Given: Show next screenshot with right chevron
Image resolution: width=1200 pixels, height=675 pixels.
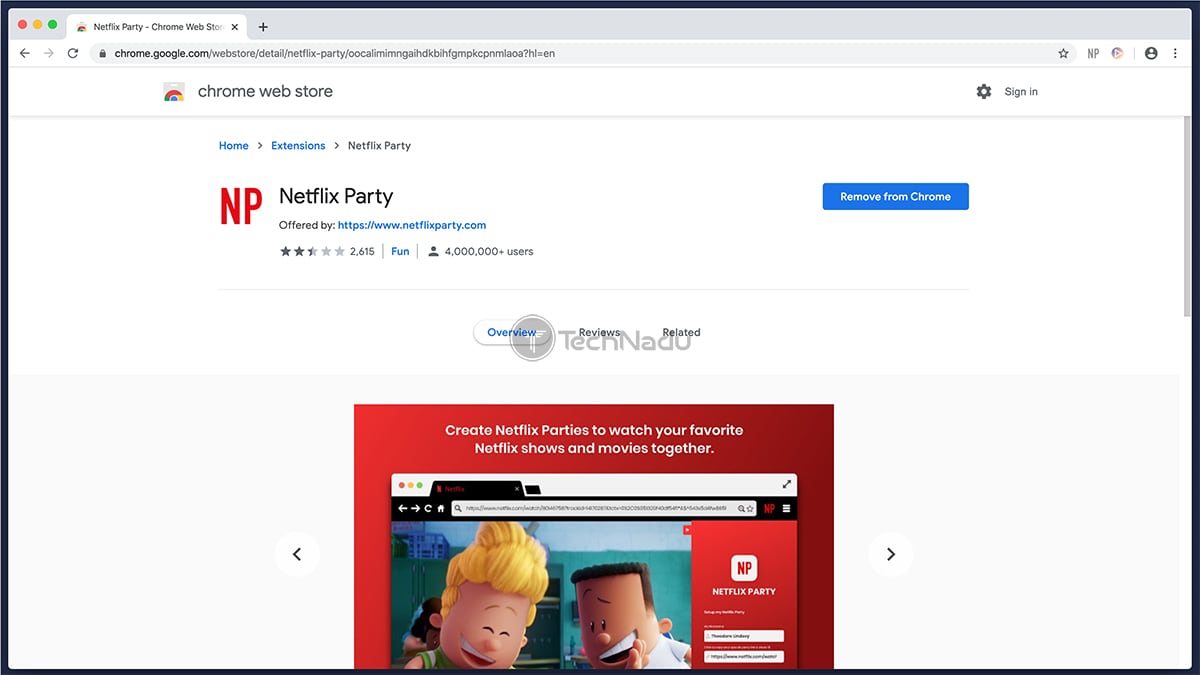Looking at the screenshot, I should (890, 554).
